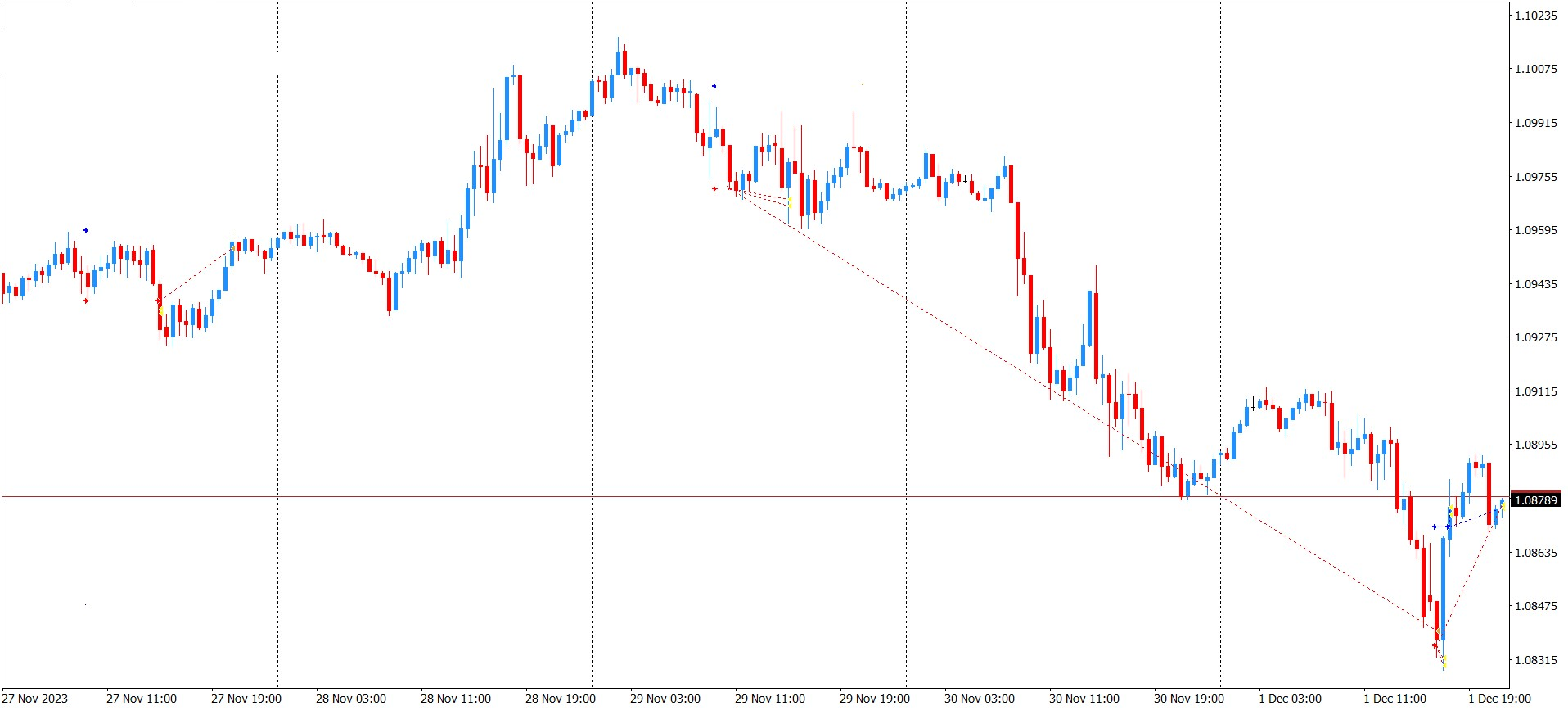The image size is (1568, 710).
Task: Select the 1 Dec 11:00 time label
Action: click(1395, 699)
